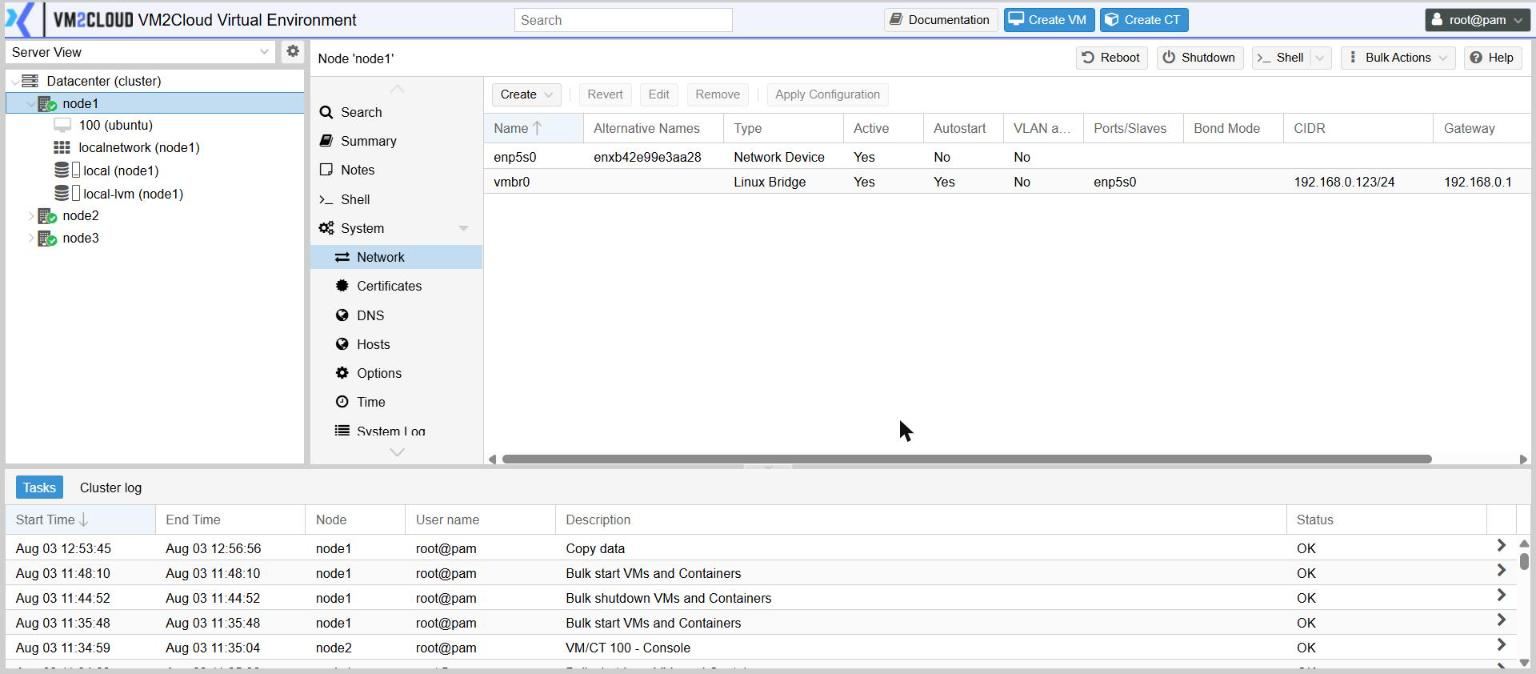Open localnetwork (node1) entry
The width and height of the screenshot is (1536, 674).
139,147
